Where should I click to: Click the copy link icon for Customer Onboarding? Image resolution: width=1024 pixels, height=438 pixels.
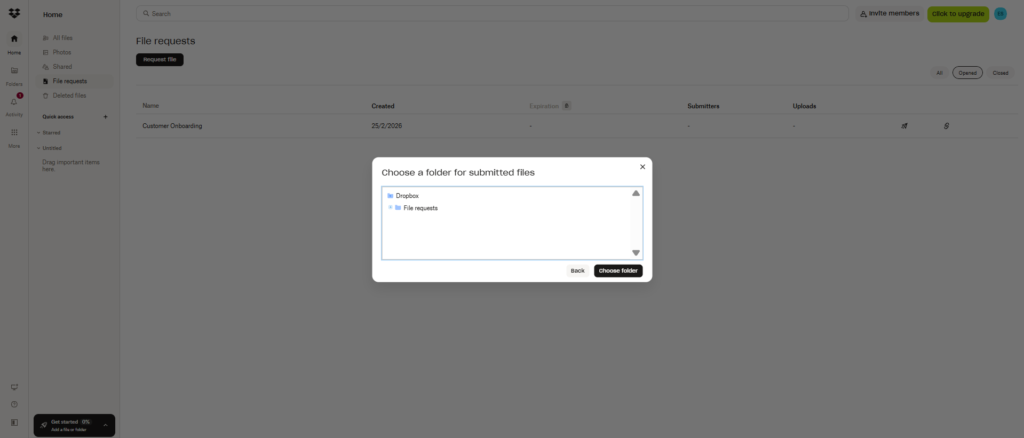(946, 126)
